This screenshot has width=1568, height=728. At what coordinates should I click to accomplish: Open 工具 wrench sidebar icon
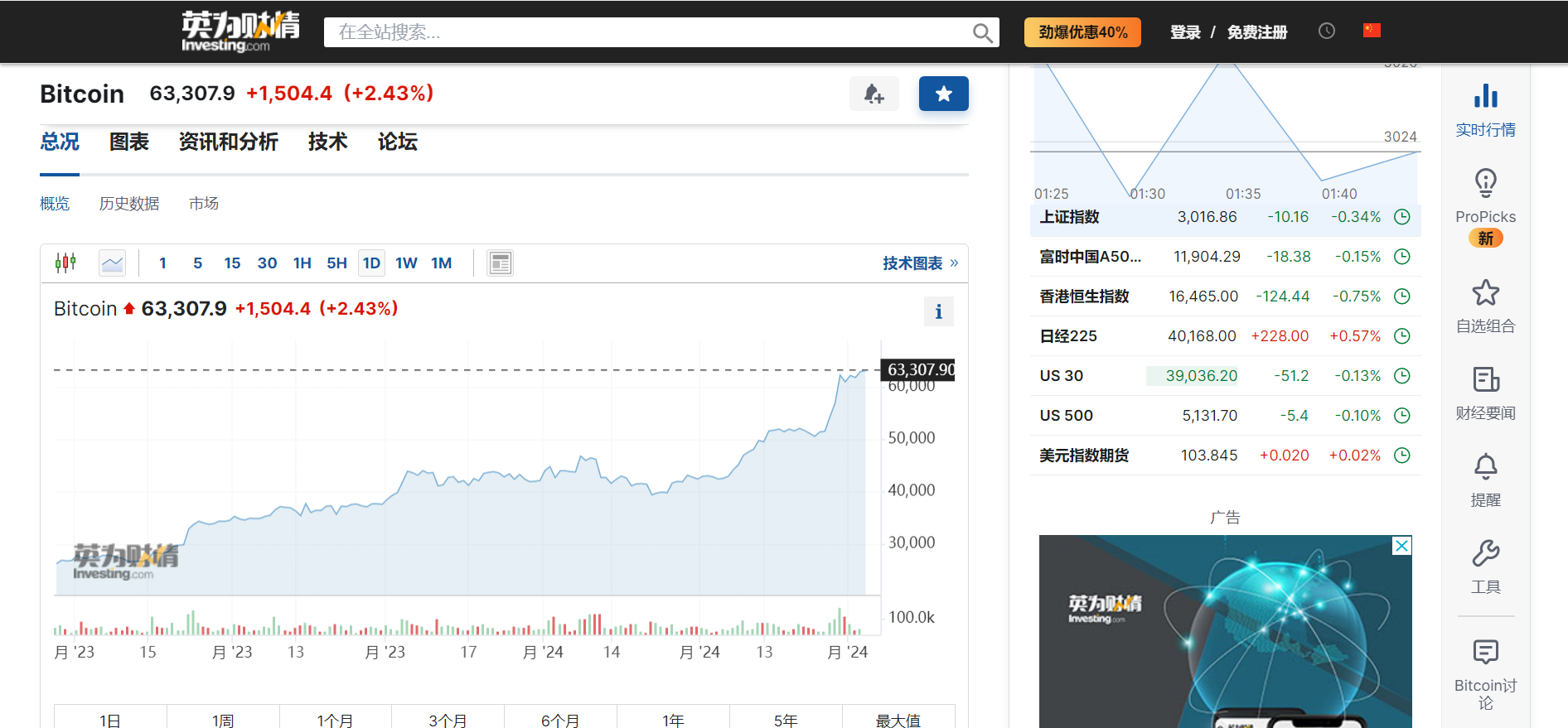coord(1485,553)
